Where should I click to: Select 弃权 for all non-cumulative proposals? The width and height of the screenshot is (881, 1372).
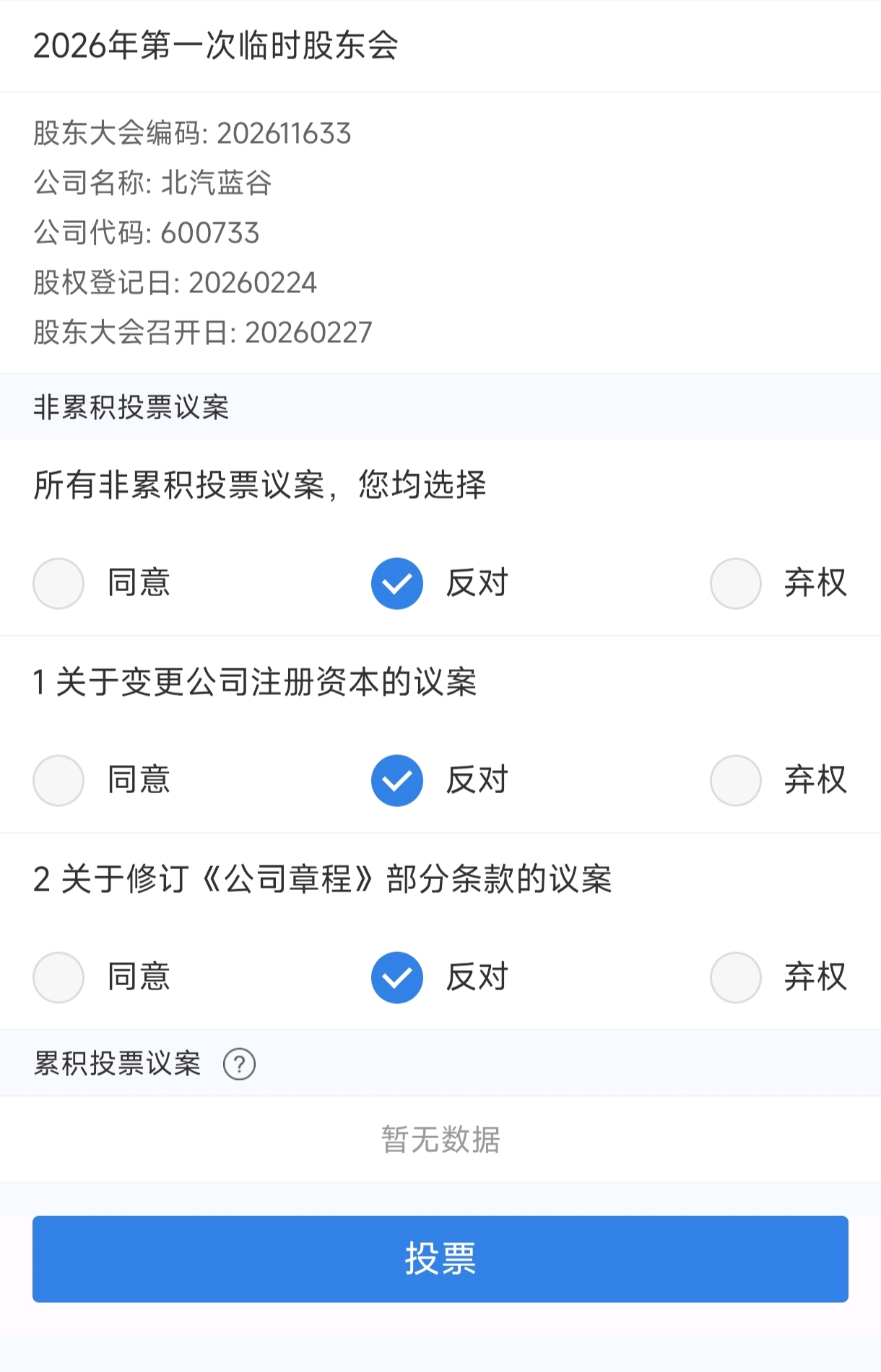(735, 583)
